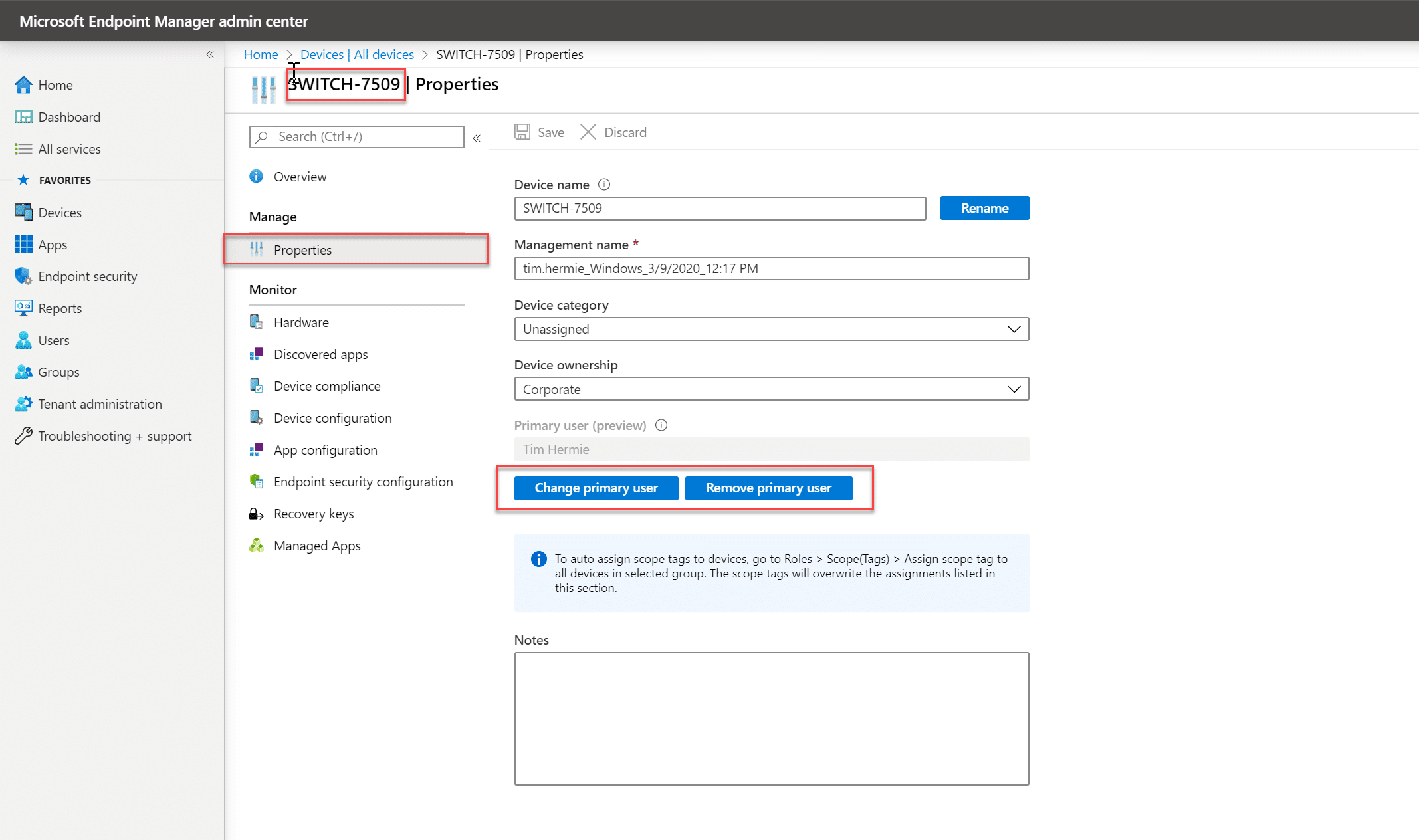Click the Users person icon
Screen dimensions: 1419x840
(23, 340)
